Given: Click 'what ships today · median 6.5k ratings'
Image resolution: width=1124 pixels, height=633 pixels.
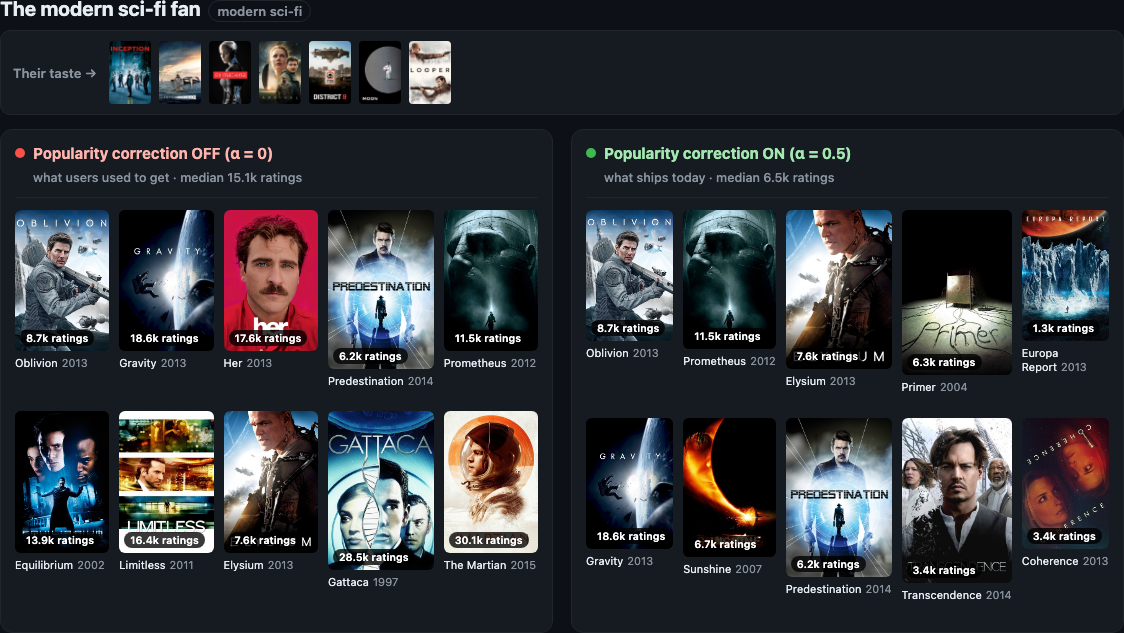Looking at the screenshot, I should [719, 178].
